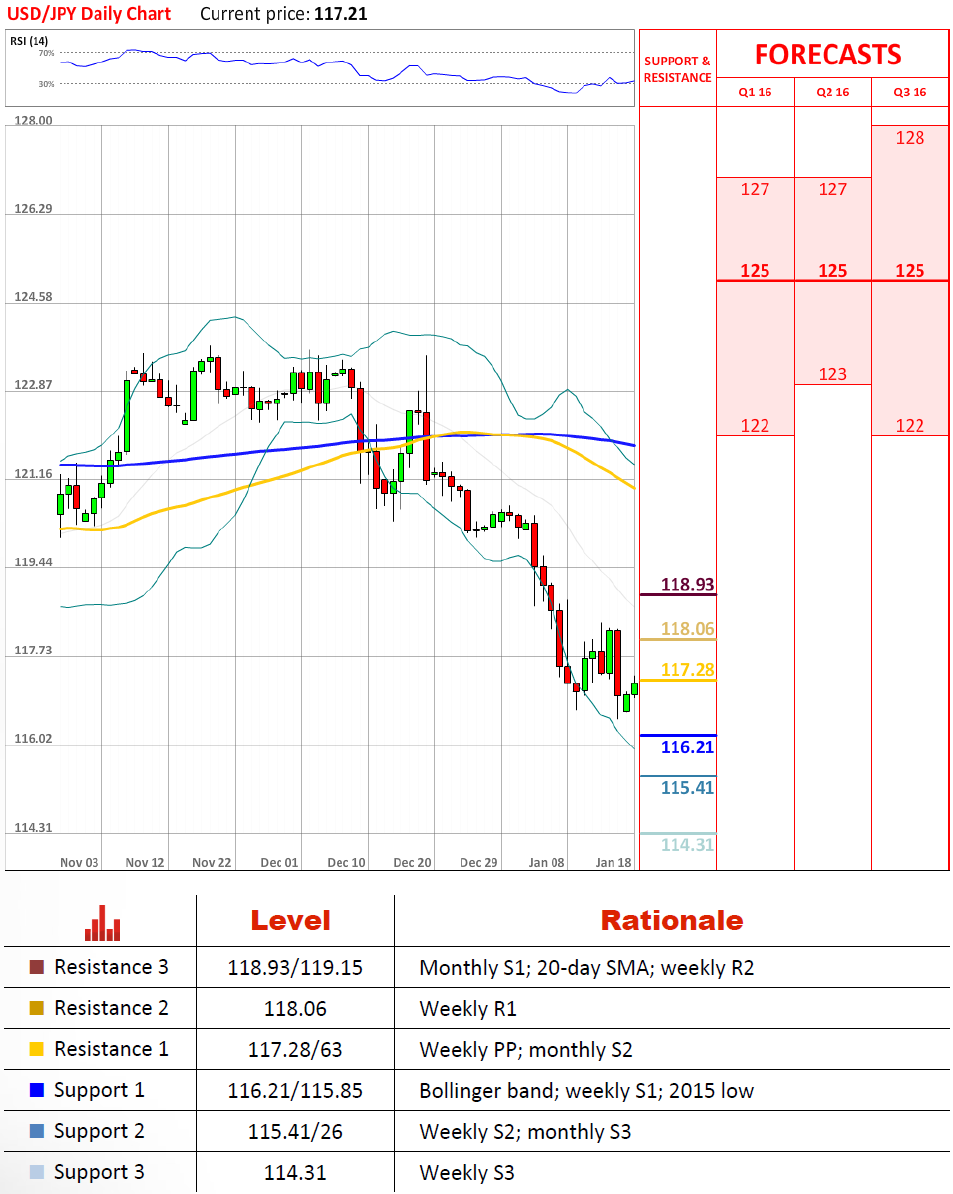Screen dimensions: 953x1194
Task: Click the 122 forecast value under Q1 16
Action: click(x=755, y=426)
